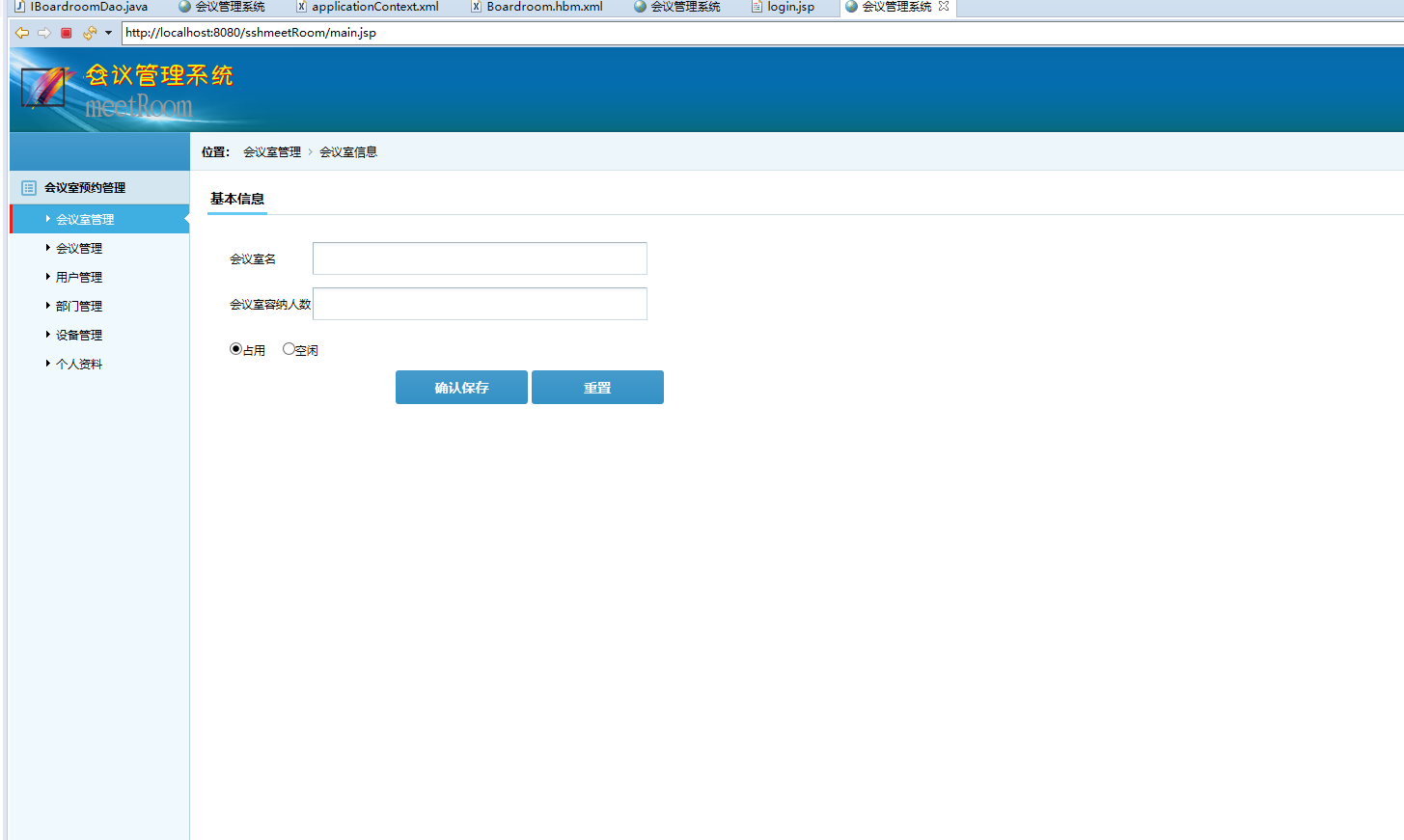
Task: Click the meetRoom text under the header title
Action: coord(139,106)
